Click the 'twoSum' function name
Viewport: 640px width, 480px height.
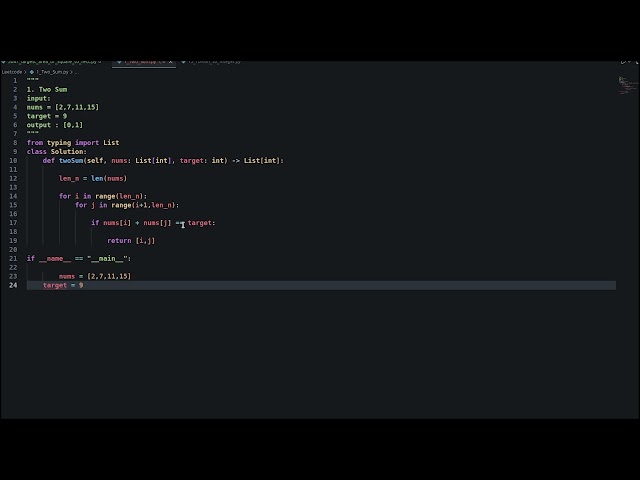pyautogui.click(x=71, y=160)
